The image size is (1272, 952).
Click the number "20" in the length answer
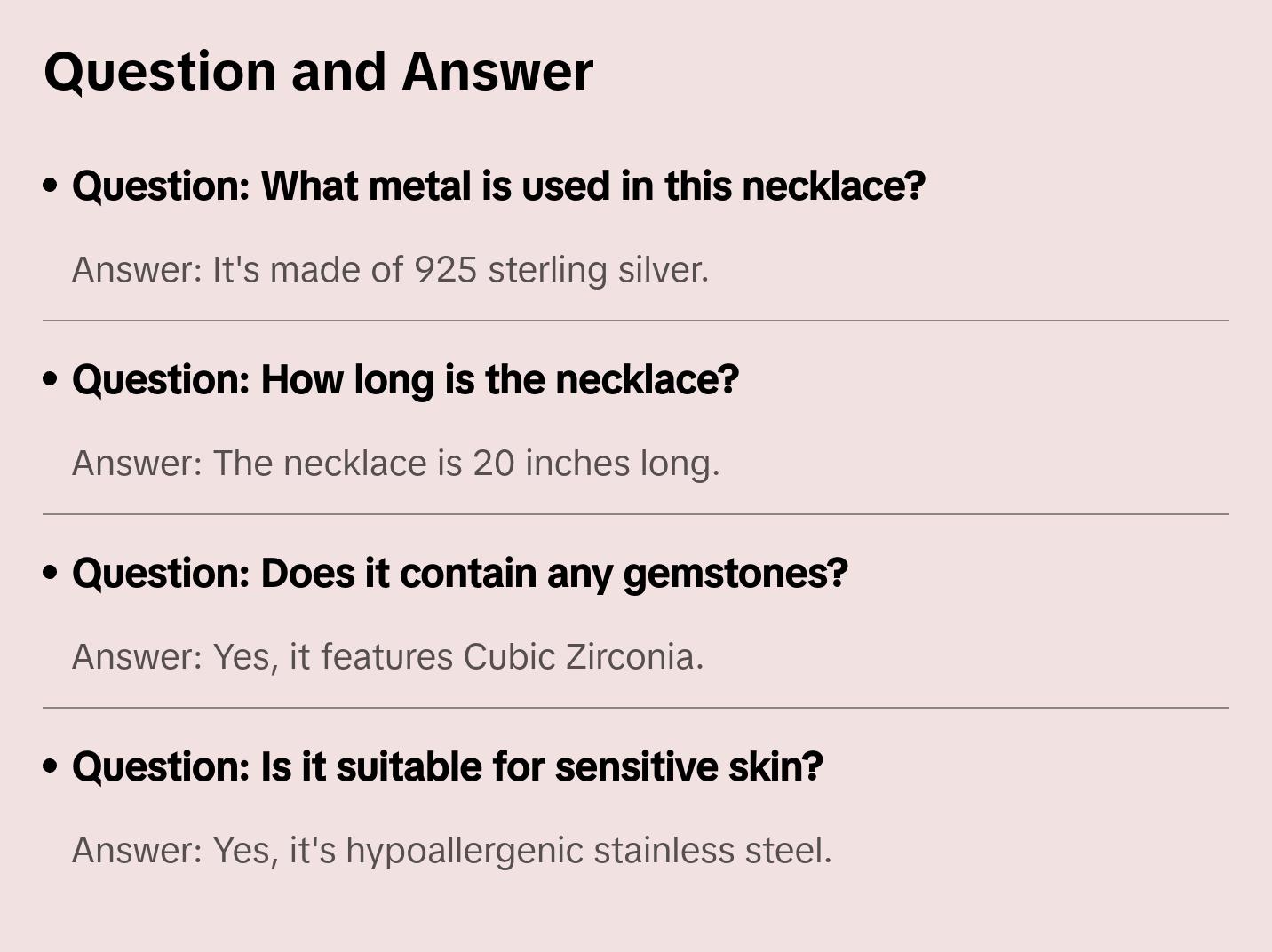click(x=493, y=464)
